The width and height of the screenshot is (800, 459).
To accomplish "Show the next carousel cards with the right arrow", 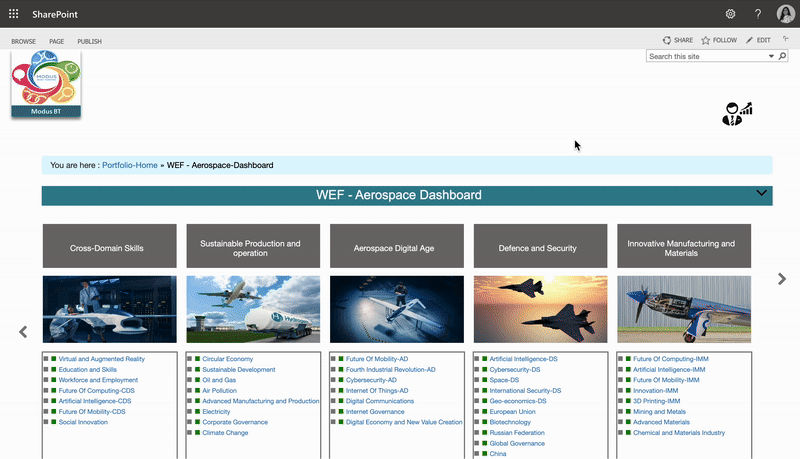I will pos(782,279).
